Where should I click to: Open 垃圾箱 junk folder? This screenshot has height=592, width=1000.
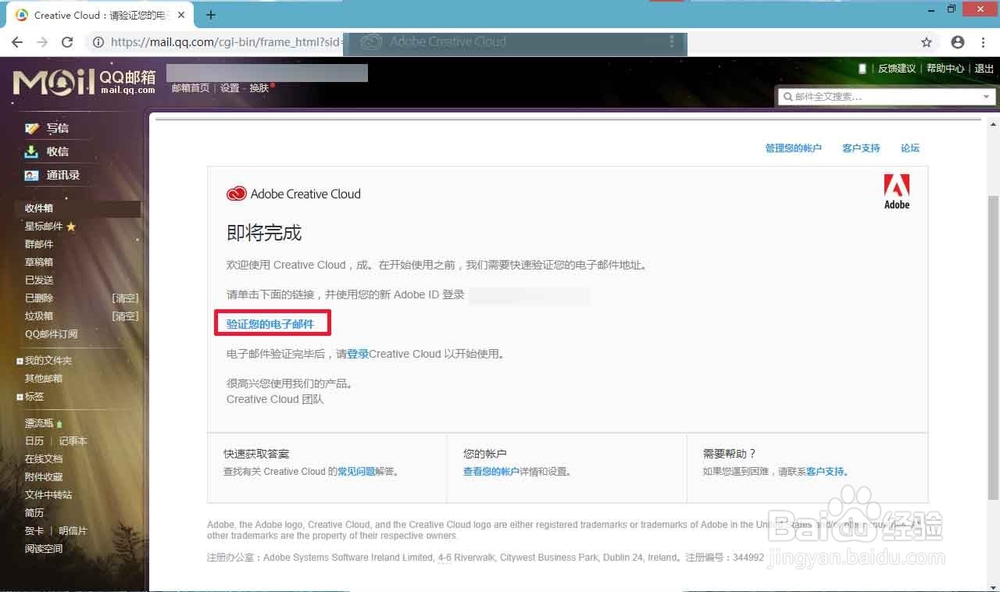(x=39, y=316)
